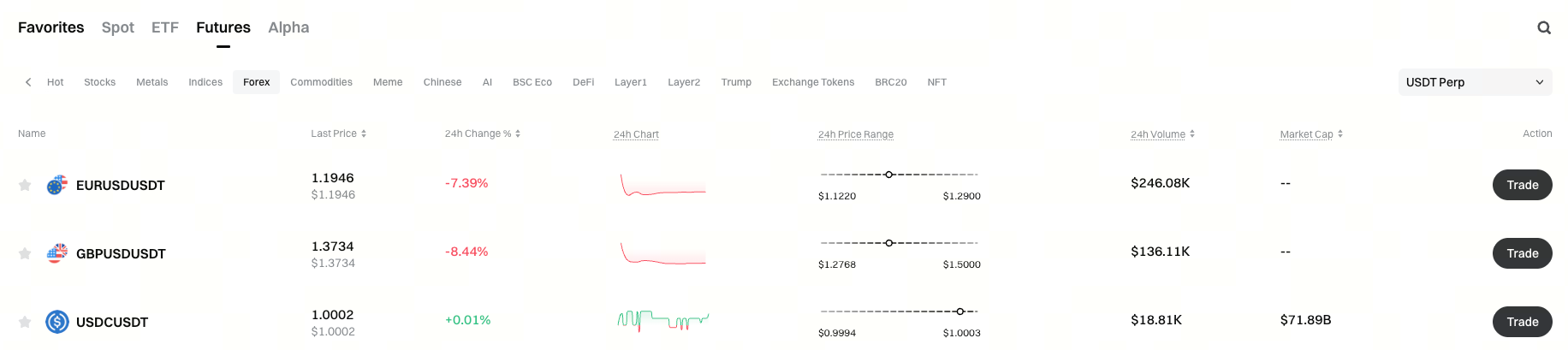1568x350 pixels.
Task: Click the USDCUSDT coin icon
Action: 57,322
